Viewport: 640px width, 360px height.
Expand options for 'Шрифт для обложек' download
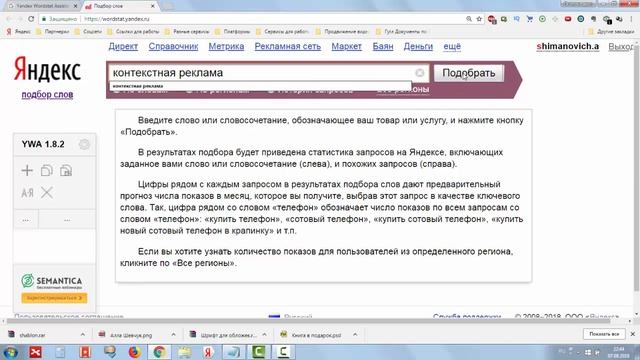click(264, 335)
